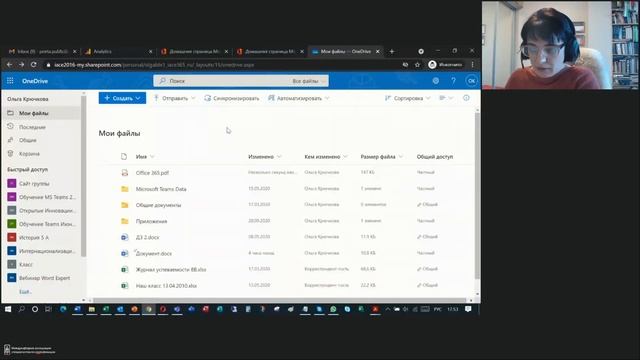Click the Ещё link in quick access
The image size is (640, 360).
coord(25,292)
